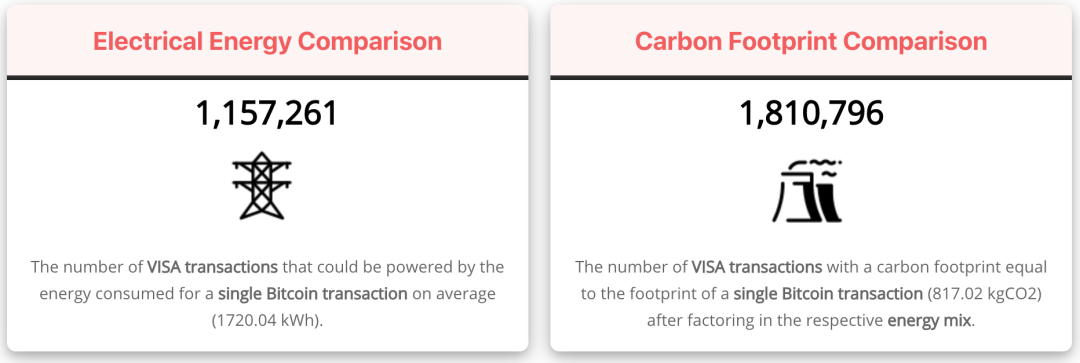Click bold 'VISA transactions' in carbon card
This screenshot has width=1080, height=363.
[x=756, y=267]
